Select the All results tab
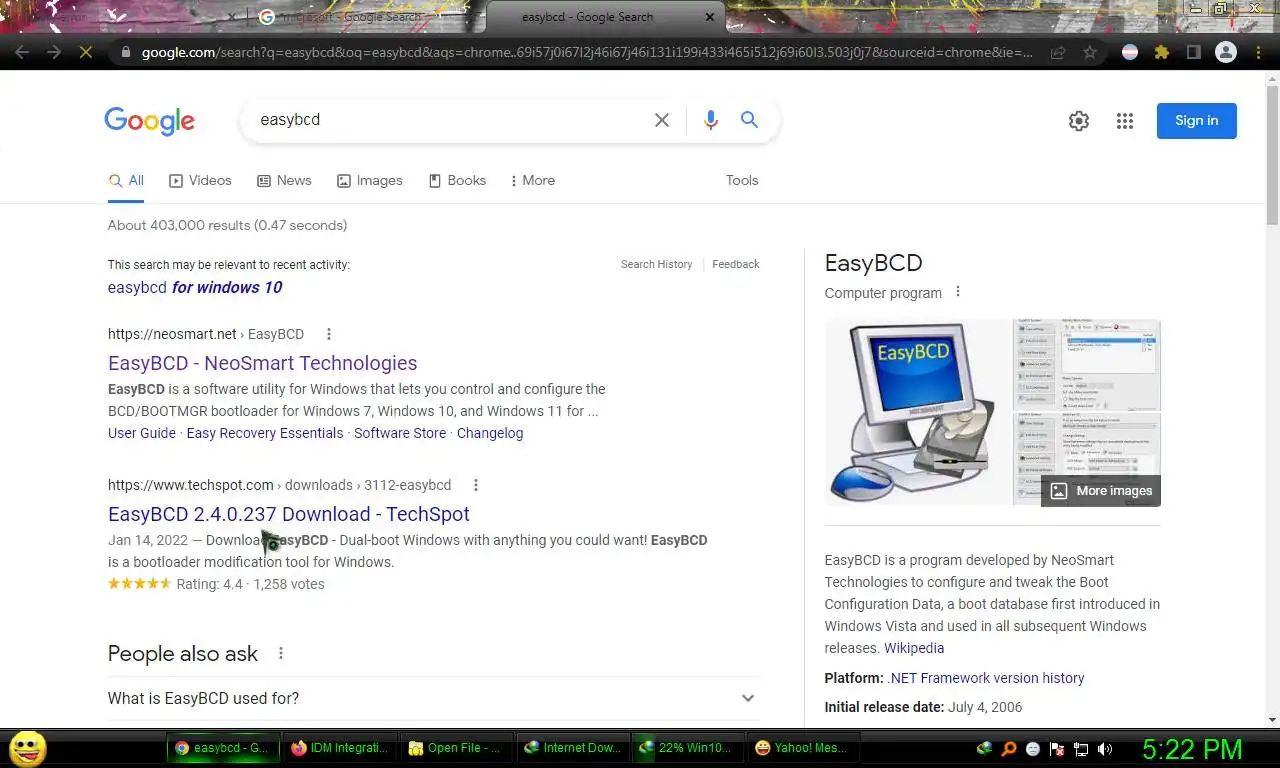 coord(126,181)
